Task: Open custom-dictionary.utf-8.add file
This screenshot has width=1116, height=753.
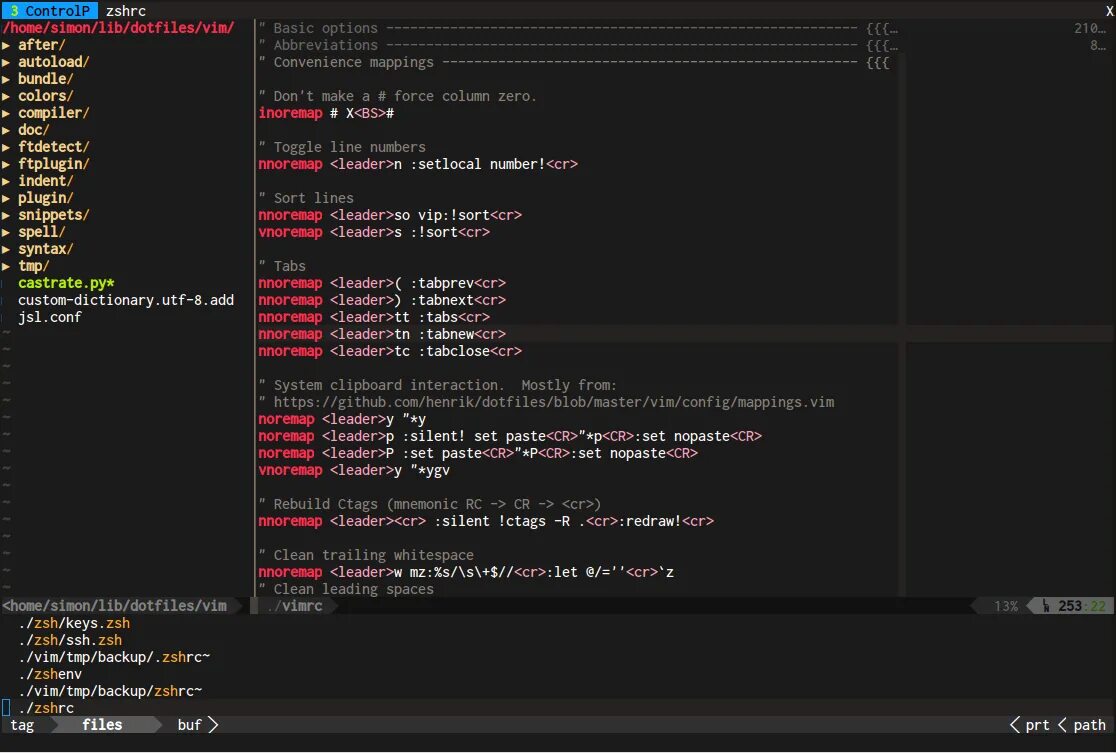Action: pyautogui.click(x=126, y=300)
